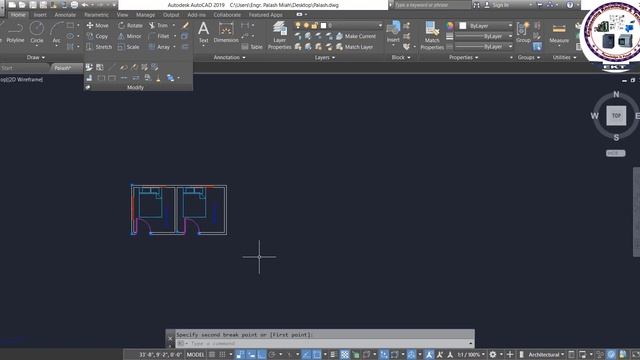Toggle object snap in status bar
Viewport: 640px width, 360px height.
[x=317, y=355]
